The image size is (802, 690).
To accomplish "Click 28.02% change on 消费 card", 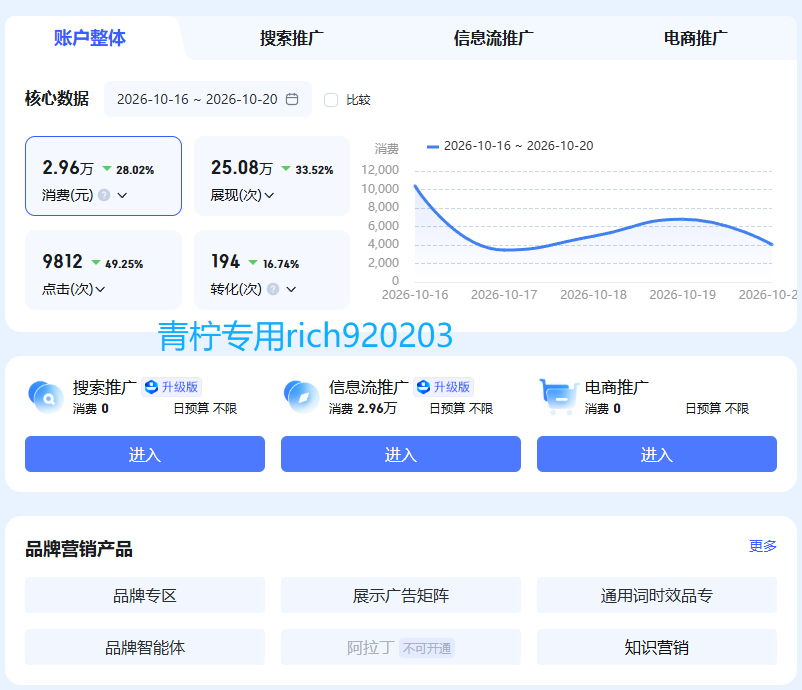I will pyautogui.click(x=135, y=170).
